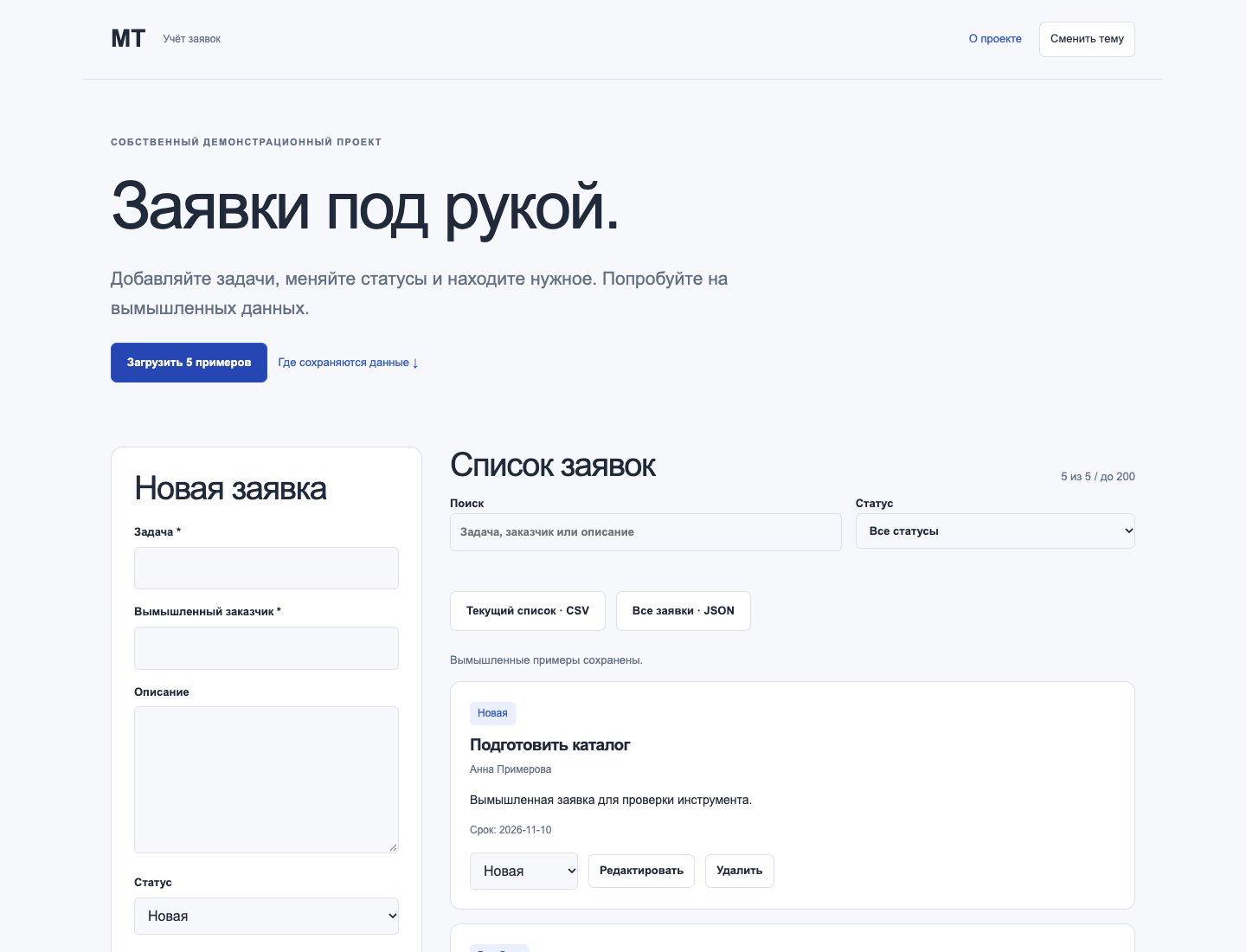Screen dimensions: 1246x952
Task: Click the «Анна Примерова» customer name
Action: tap(511, 769)
